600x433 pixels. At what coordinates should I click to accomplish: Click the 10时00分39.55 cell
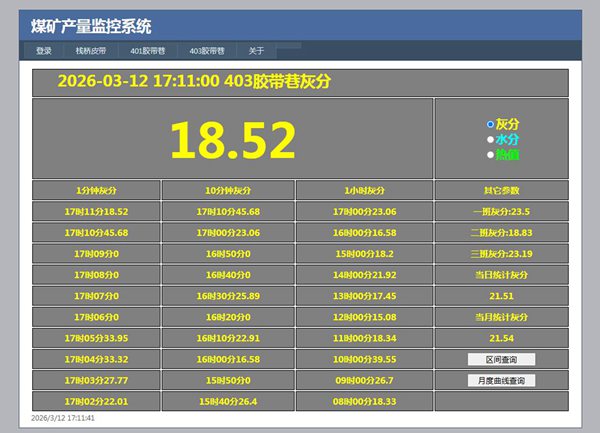(365, 359)
